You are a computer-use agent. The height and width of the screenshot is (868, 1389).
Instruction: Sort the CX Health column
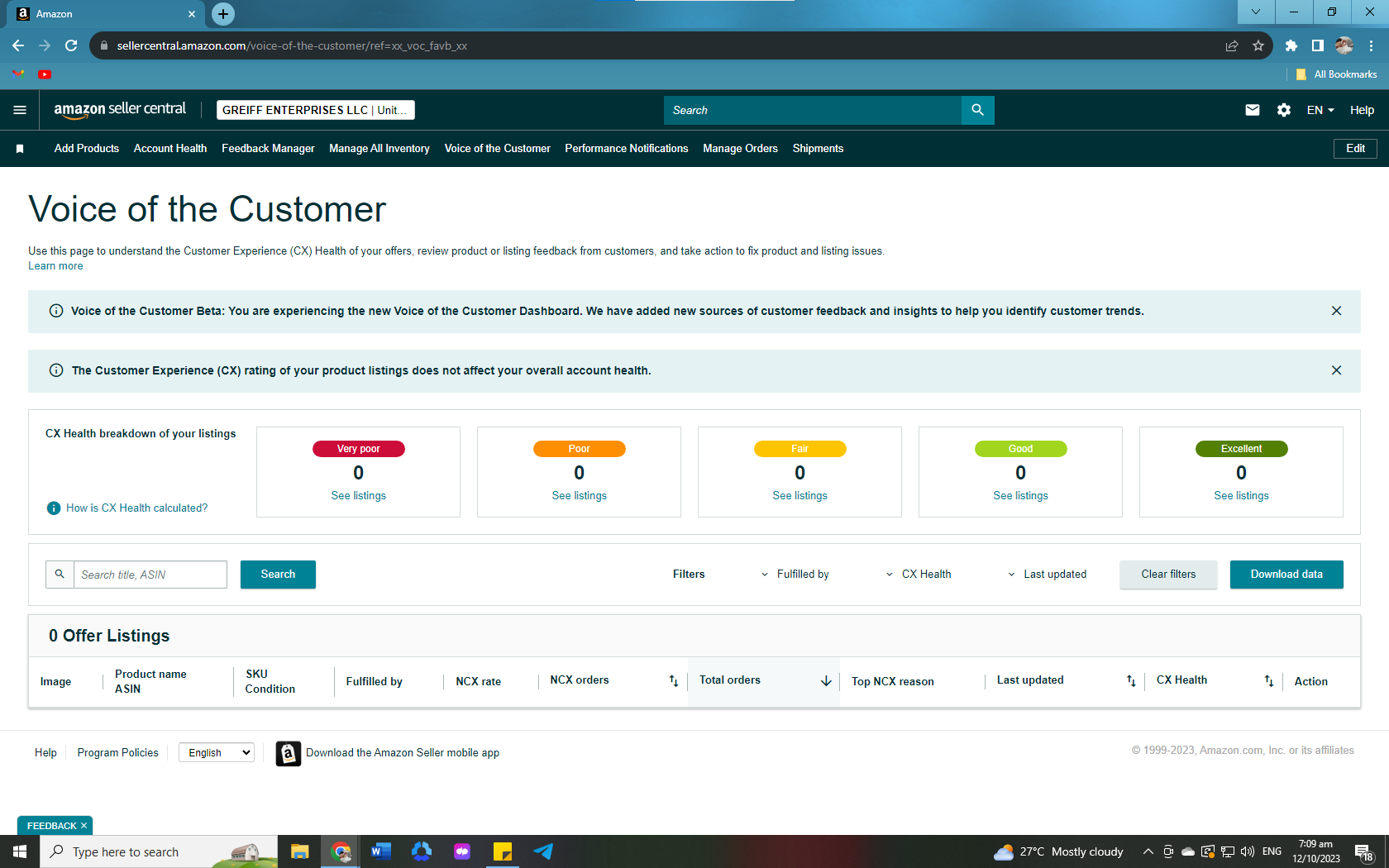coord(1269,681)
